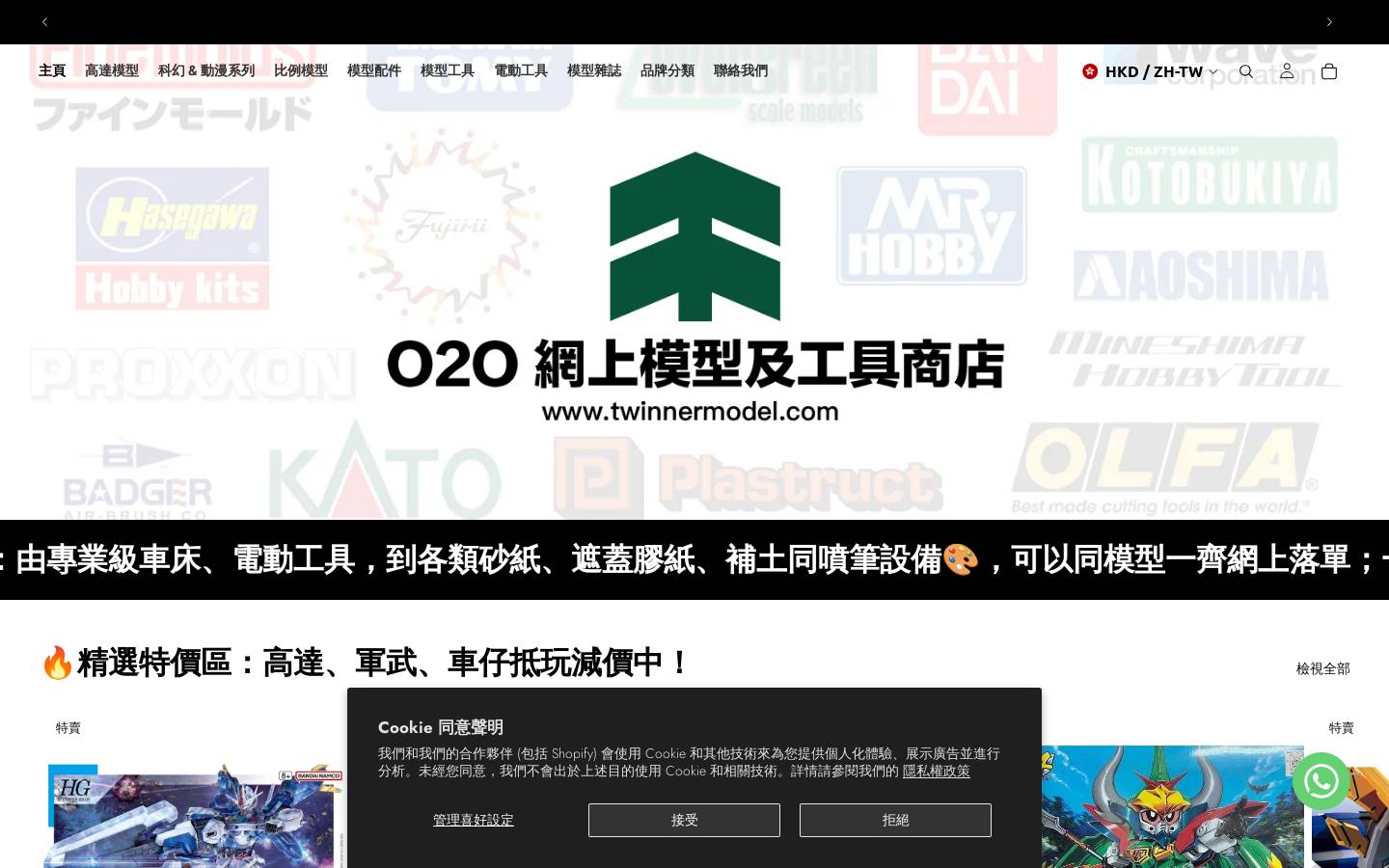Image resolution: width=1389 pixels, height=868 pixels.
Task: Expand the HKD / ZH-TW currency selector
Action: (1151, 71)
